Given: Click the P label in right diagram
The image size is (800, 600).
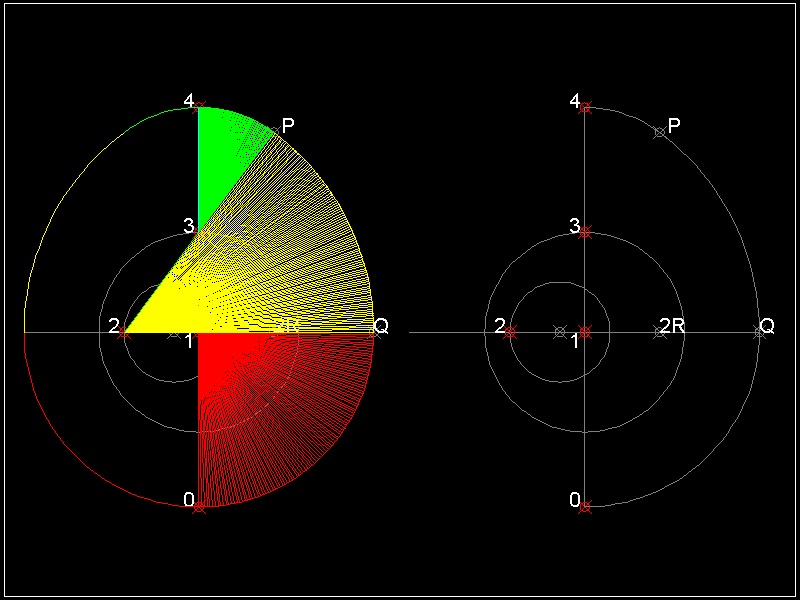Looking at the screenshot, I should [674, 125].
